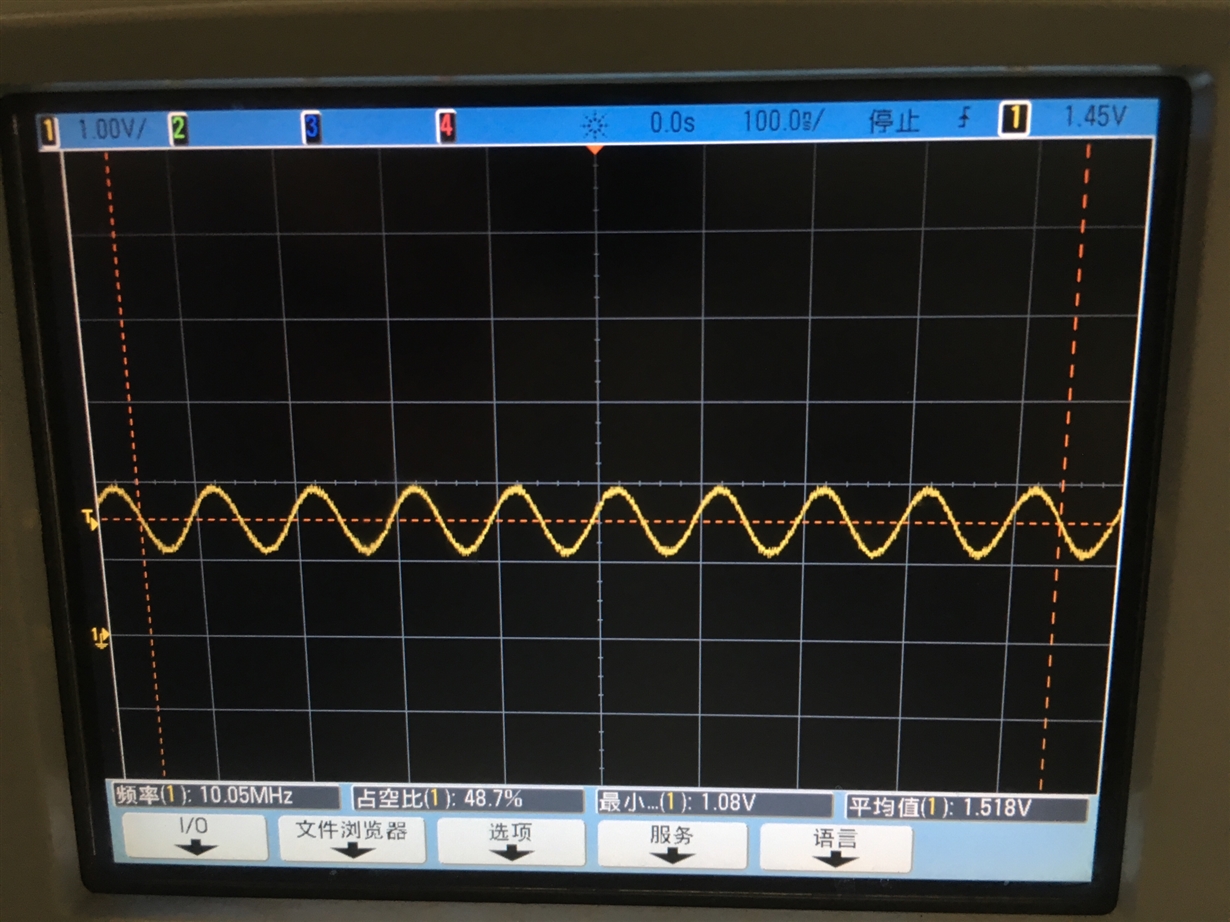
Task: Click the horizontal orange dashed trigger level line
Action: pyautogui.click(x=610, y=521)
